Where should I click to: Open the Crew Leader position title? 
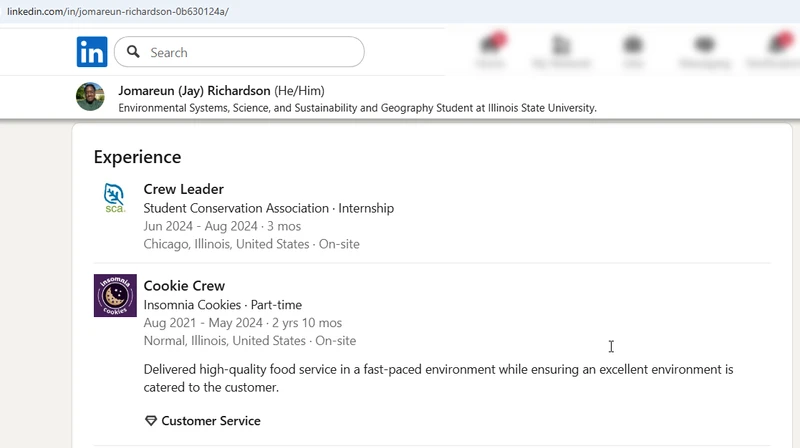coord(183,189)
